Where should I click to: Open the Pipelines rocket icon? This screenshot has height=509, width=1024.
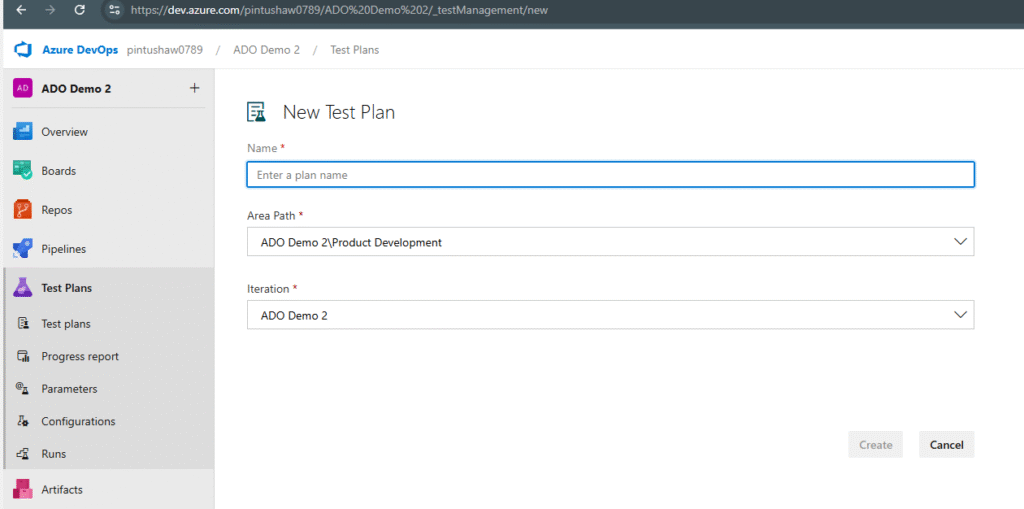pyautogui.click(x=23, y=249)
